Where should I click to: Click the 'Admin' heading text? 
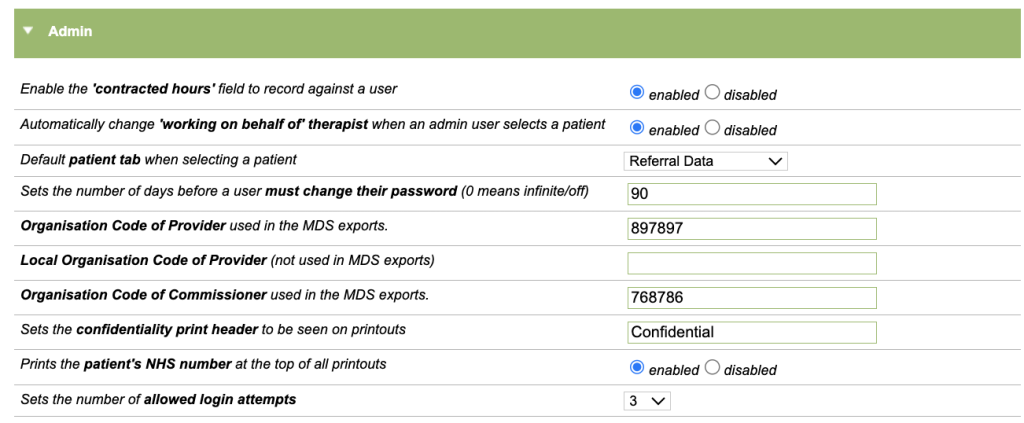tap(70, 32)
